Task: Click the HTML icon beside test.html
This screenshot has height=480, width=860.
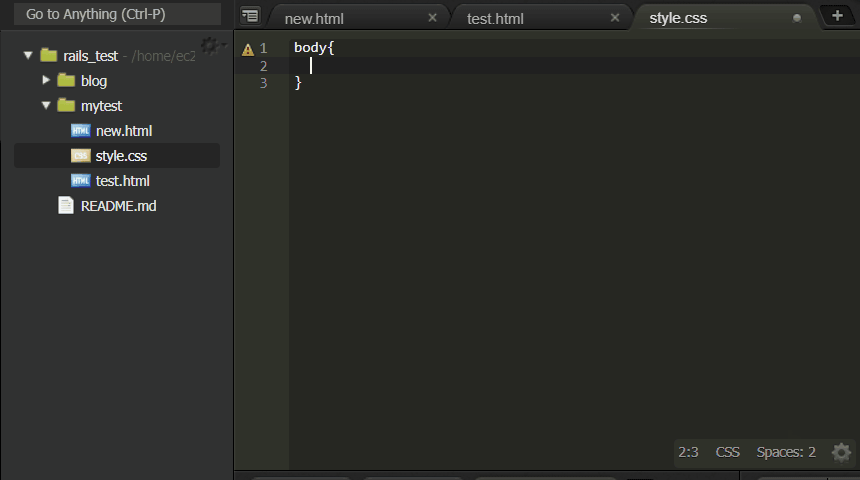Action: coord(81,180)
